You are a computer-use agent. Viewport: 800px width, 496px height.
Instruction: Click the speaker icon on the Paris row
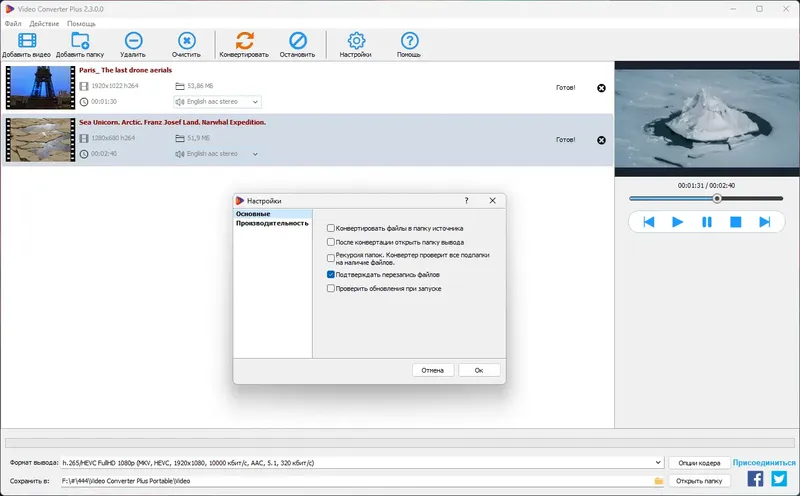pos(180,102)
